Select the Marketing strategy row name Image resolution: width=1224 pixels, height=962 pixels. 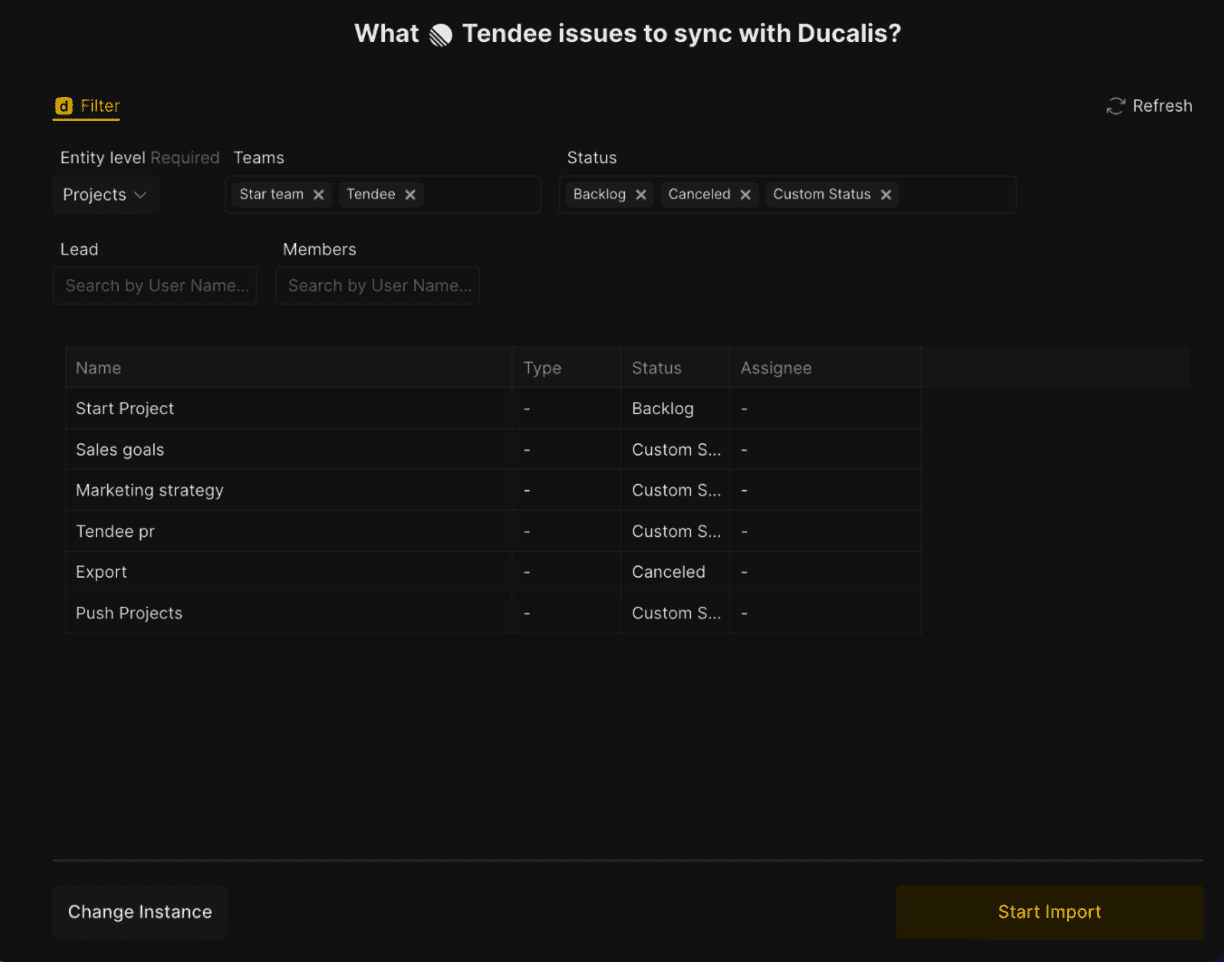pos(150,491)
